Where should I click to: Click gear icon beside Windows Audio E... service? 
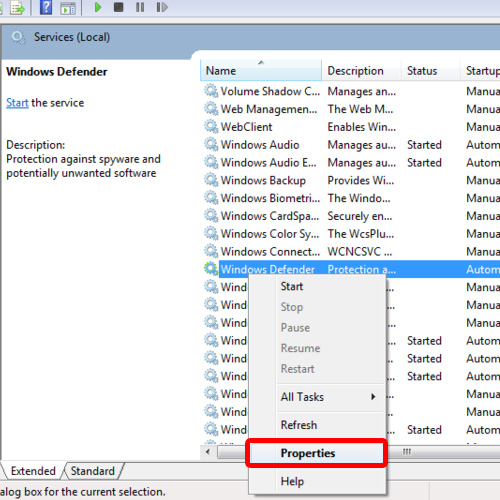click(x=211, y=162)
